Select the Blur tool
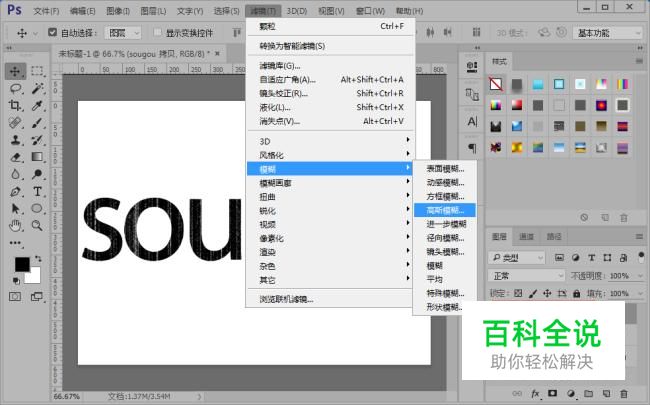The height and width of the screenshot is (405, 650). pyautogui.click(x=15, y=174)
